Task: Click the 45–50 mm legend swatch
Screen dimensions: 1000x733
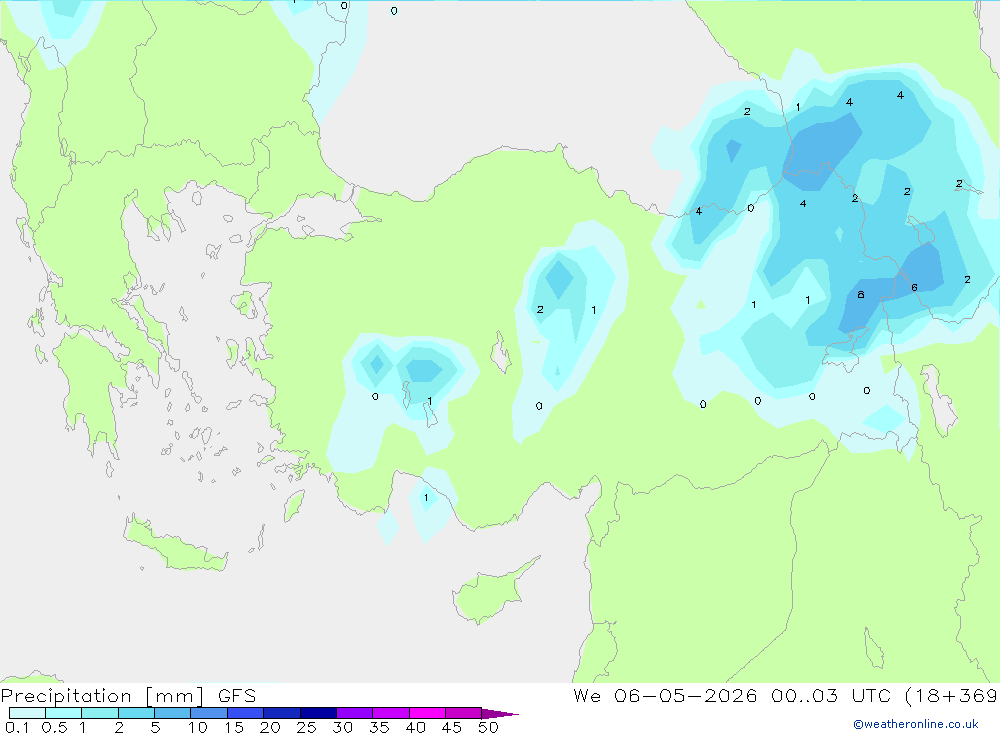Action: 464,713
